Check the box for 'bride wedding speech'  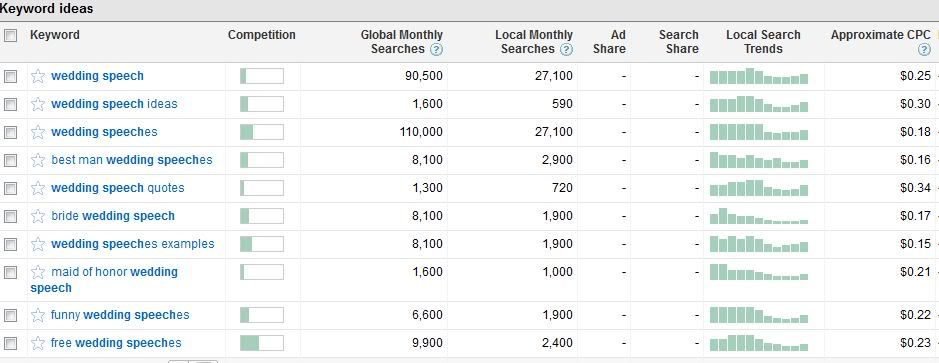point(10,216)
